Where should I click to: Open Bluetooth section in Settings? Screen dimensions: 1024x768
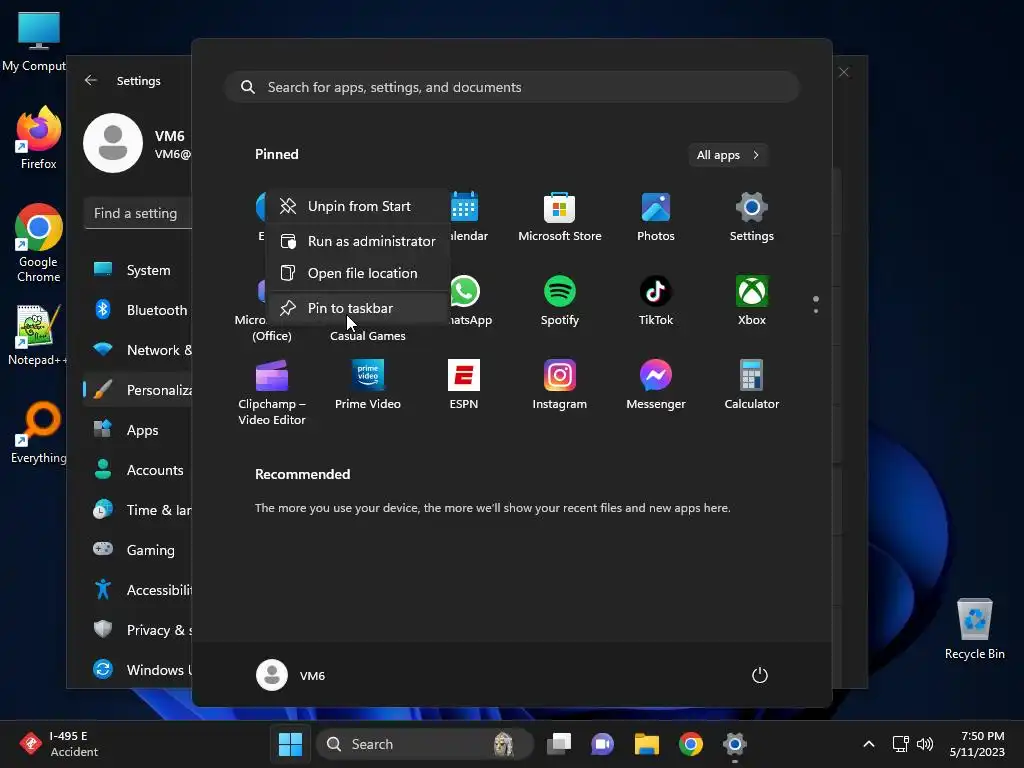[x=138, y=310]
